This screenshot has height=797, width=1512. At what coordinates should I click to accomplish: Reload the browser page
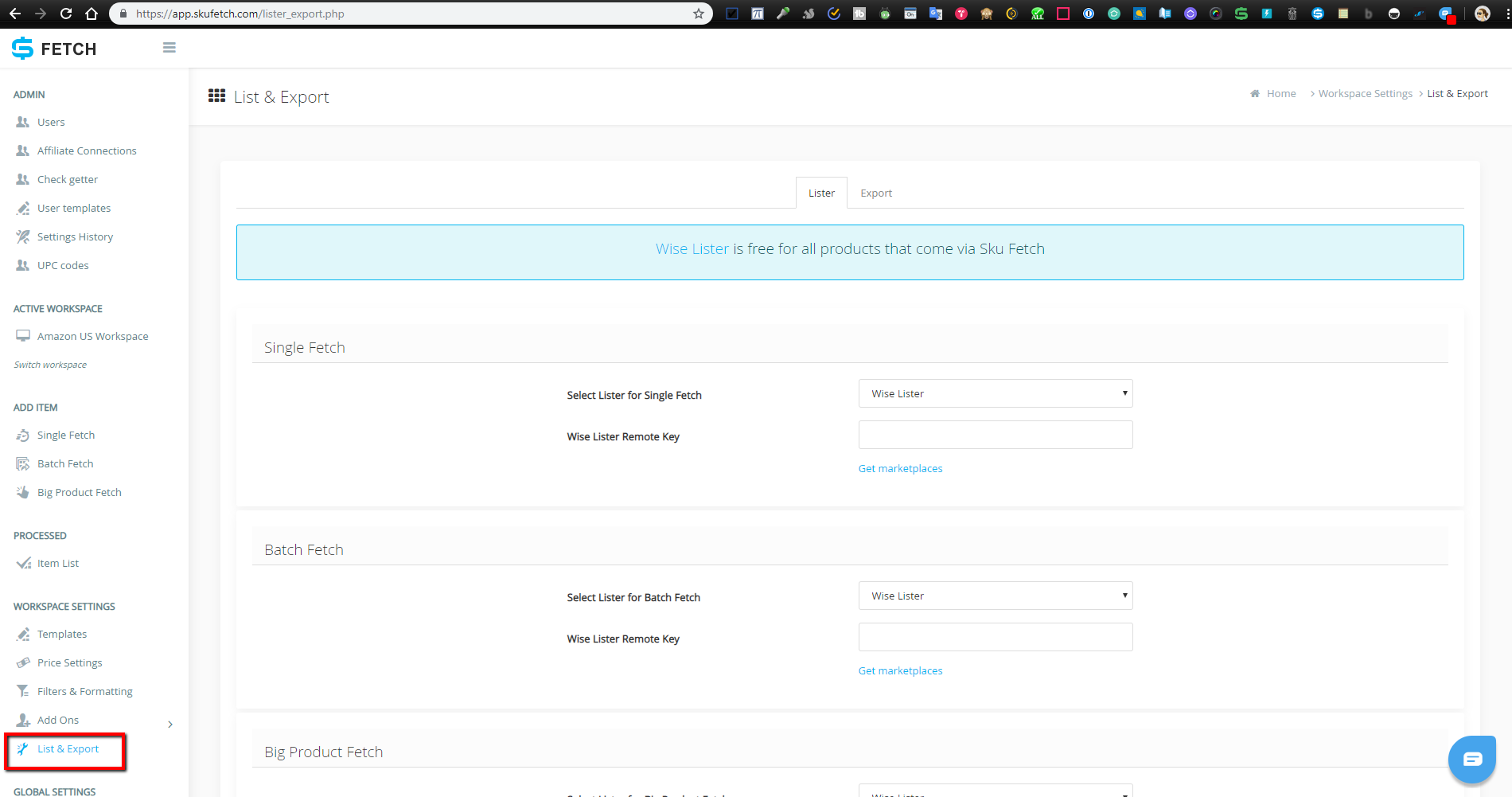[x=66, y=14]
